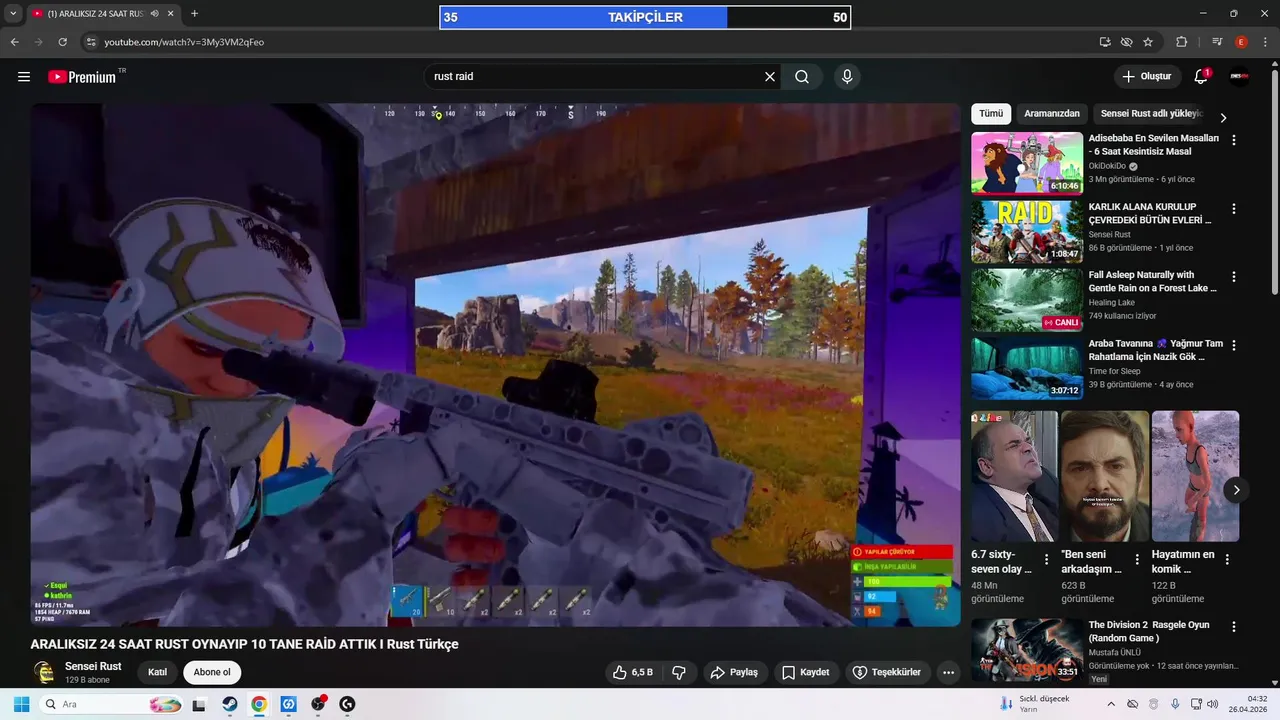The height and width of the screenshot is (720, 1280).
Task: Open the Oluştur create menu
Action: tap(1146, 77)
